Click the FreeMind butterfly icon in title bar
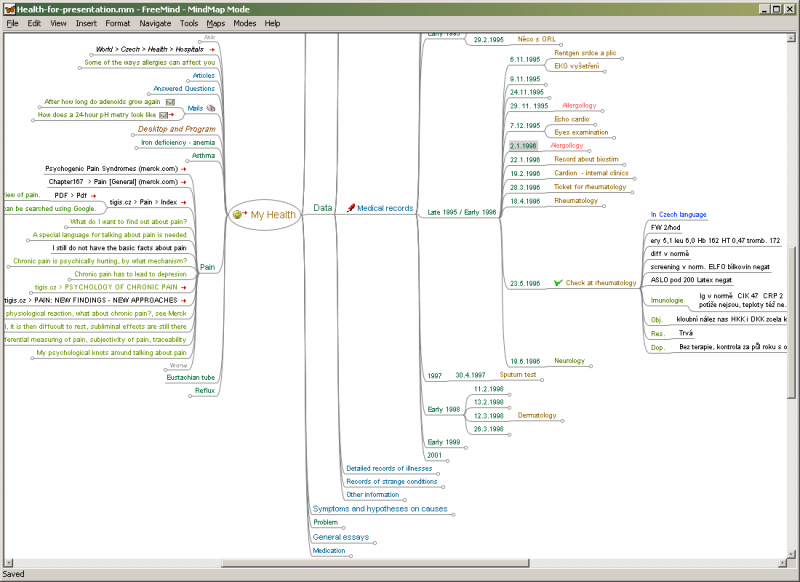The height and width of the screenshot is (582, 800). [9, 8]
